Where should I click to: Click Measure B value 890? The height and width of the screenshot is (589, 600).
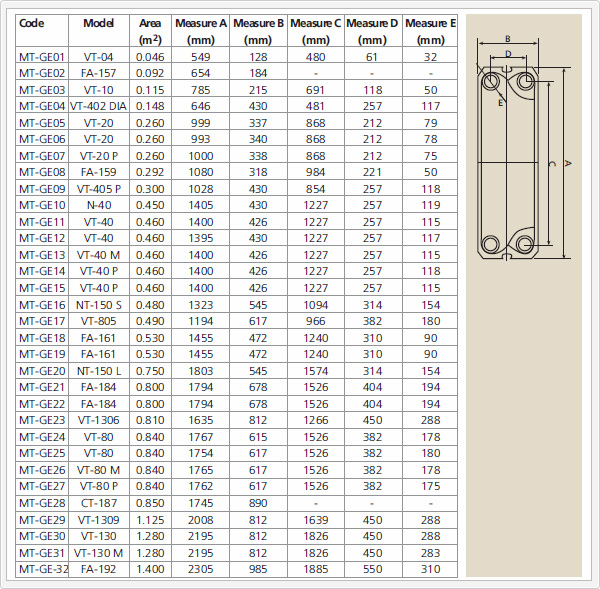pyautogui.click(x=258, y=503)
